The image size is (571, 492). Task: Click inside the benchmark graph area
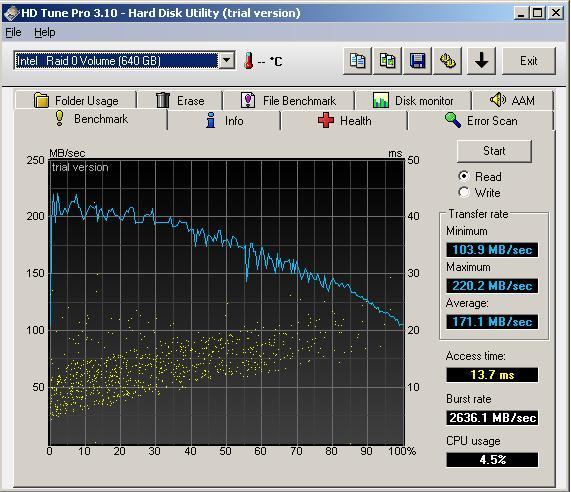[227, 302]
